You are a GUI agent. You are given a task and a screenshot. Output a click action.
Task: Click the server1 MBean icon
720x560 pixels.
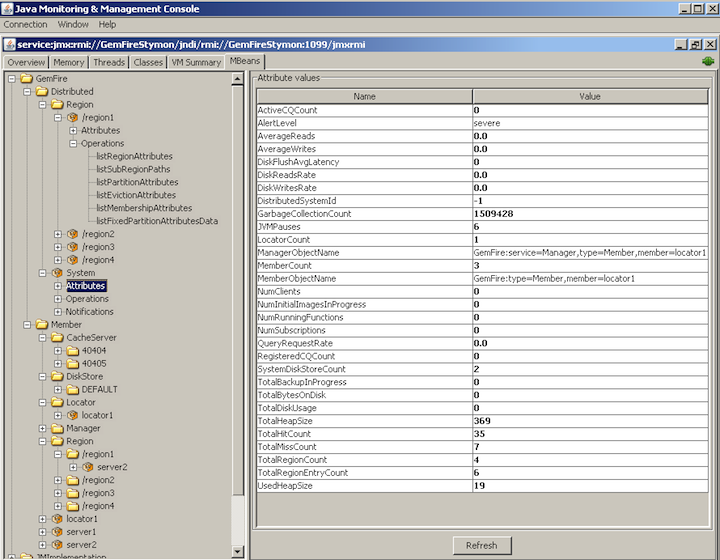pyautogui.click(x=57, y=532)
